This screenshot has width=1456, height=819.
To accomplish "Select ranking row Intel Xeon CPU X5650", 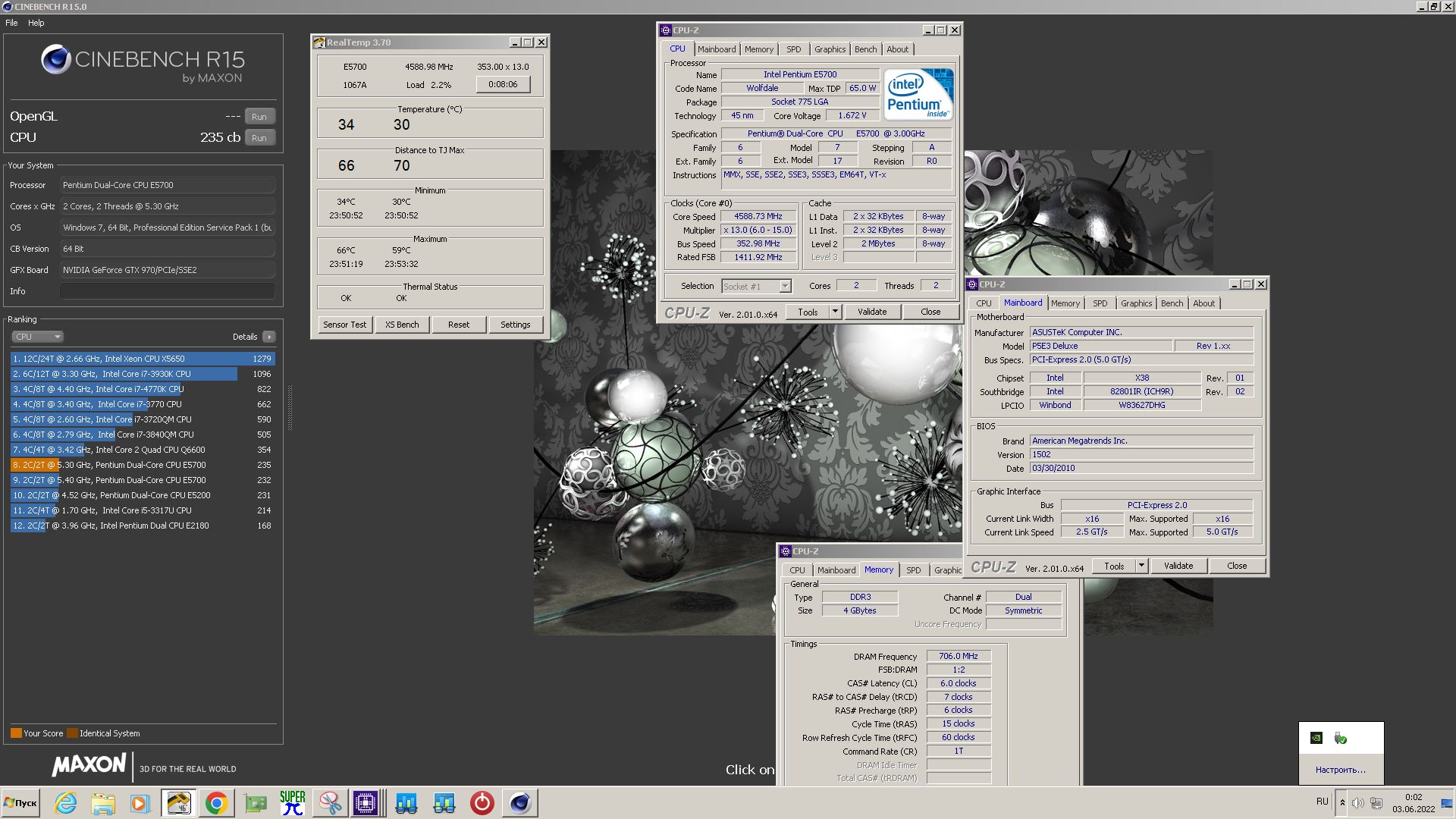I will coord(143,359).
